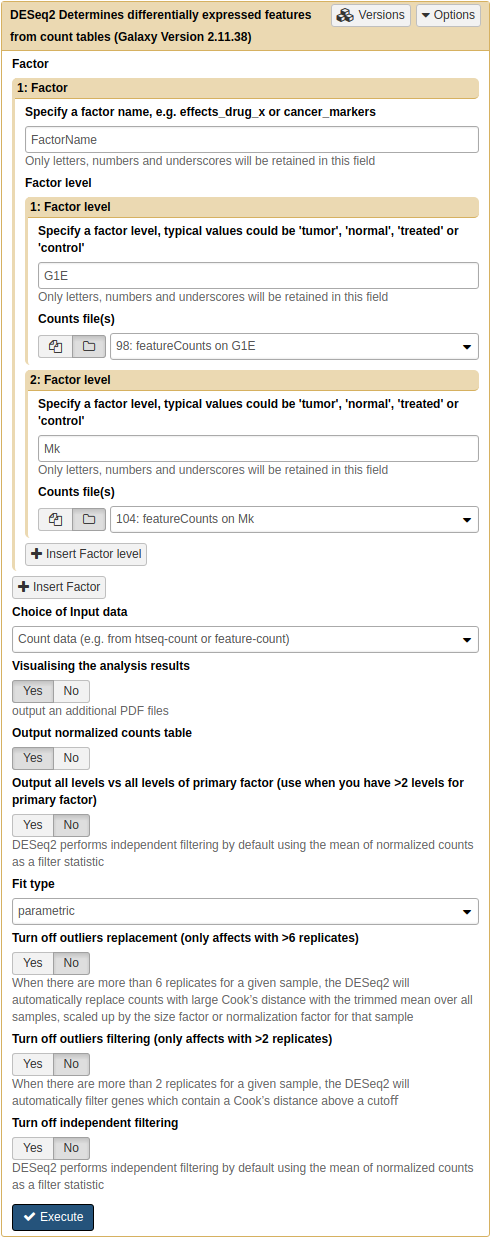This screenshot has width=493, height=1239.
Task: Run the tool with the Execute button
Action: (53, 1217)
